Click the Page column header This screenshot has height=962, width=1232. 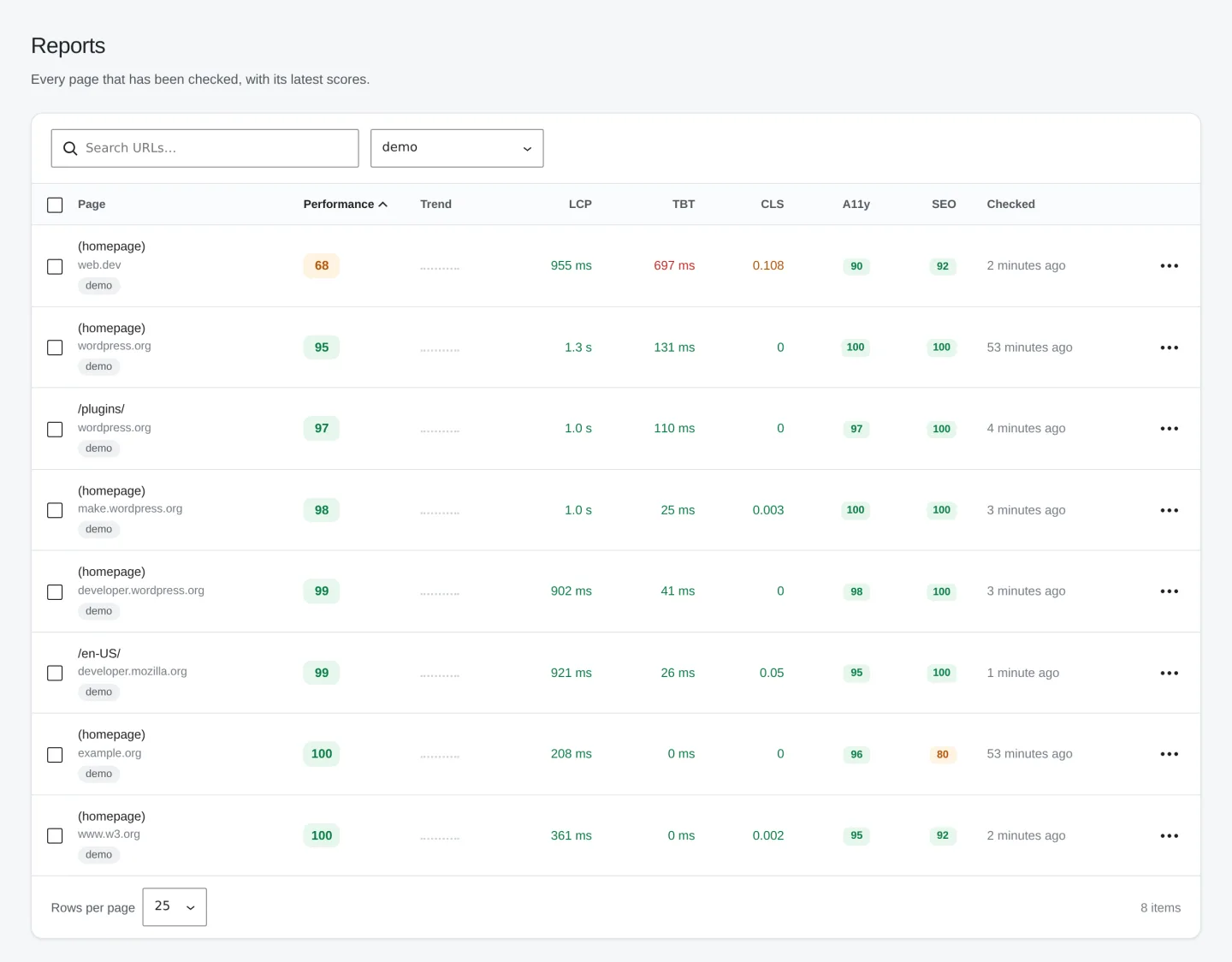(x=92, y=205)
